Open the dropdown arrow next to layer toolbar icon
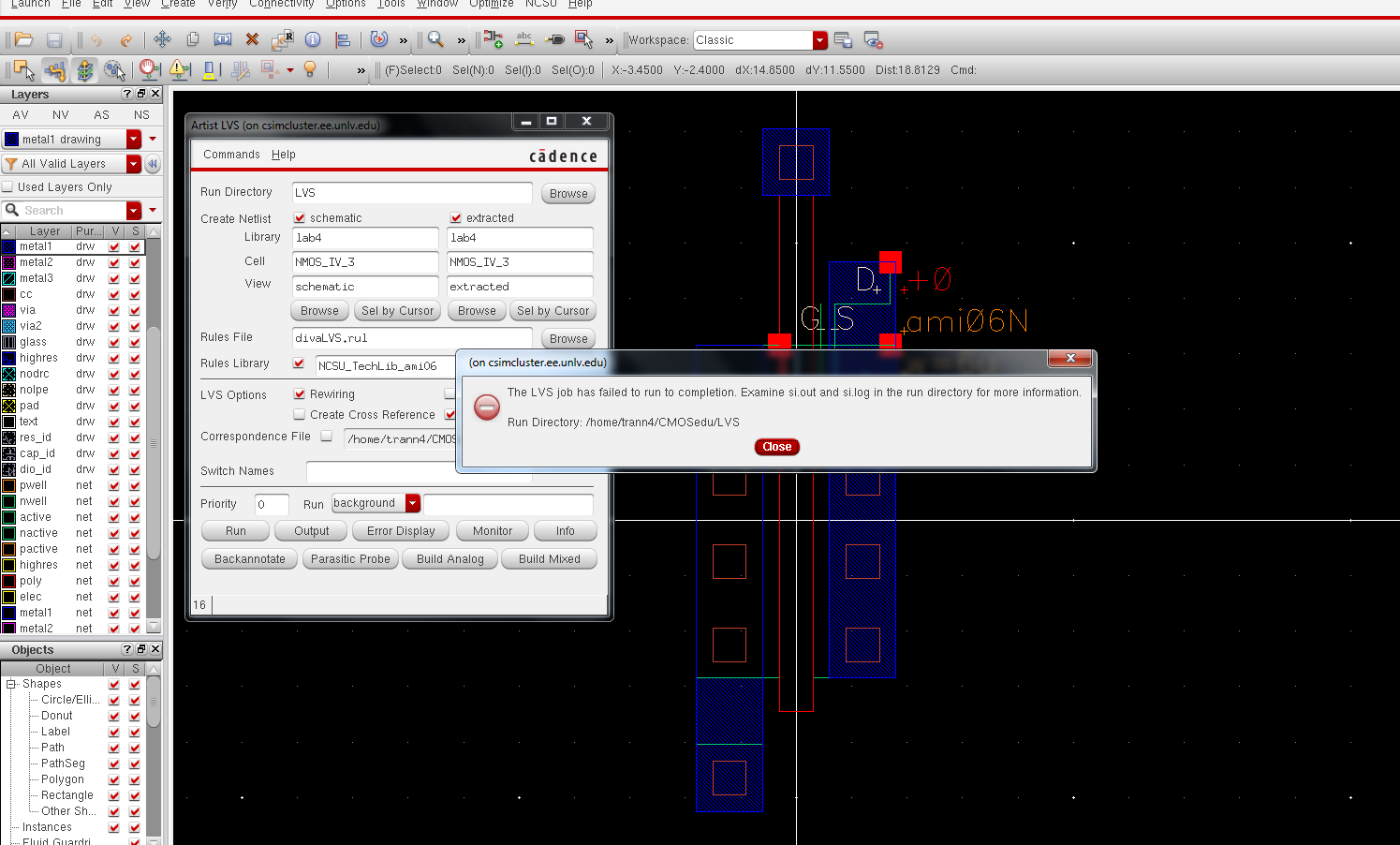The width and height of the screenshot is (1400, 845). (x=290, y=70)
